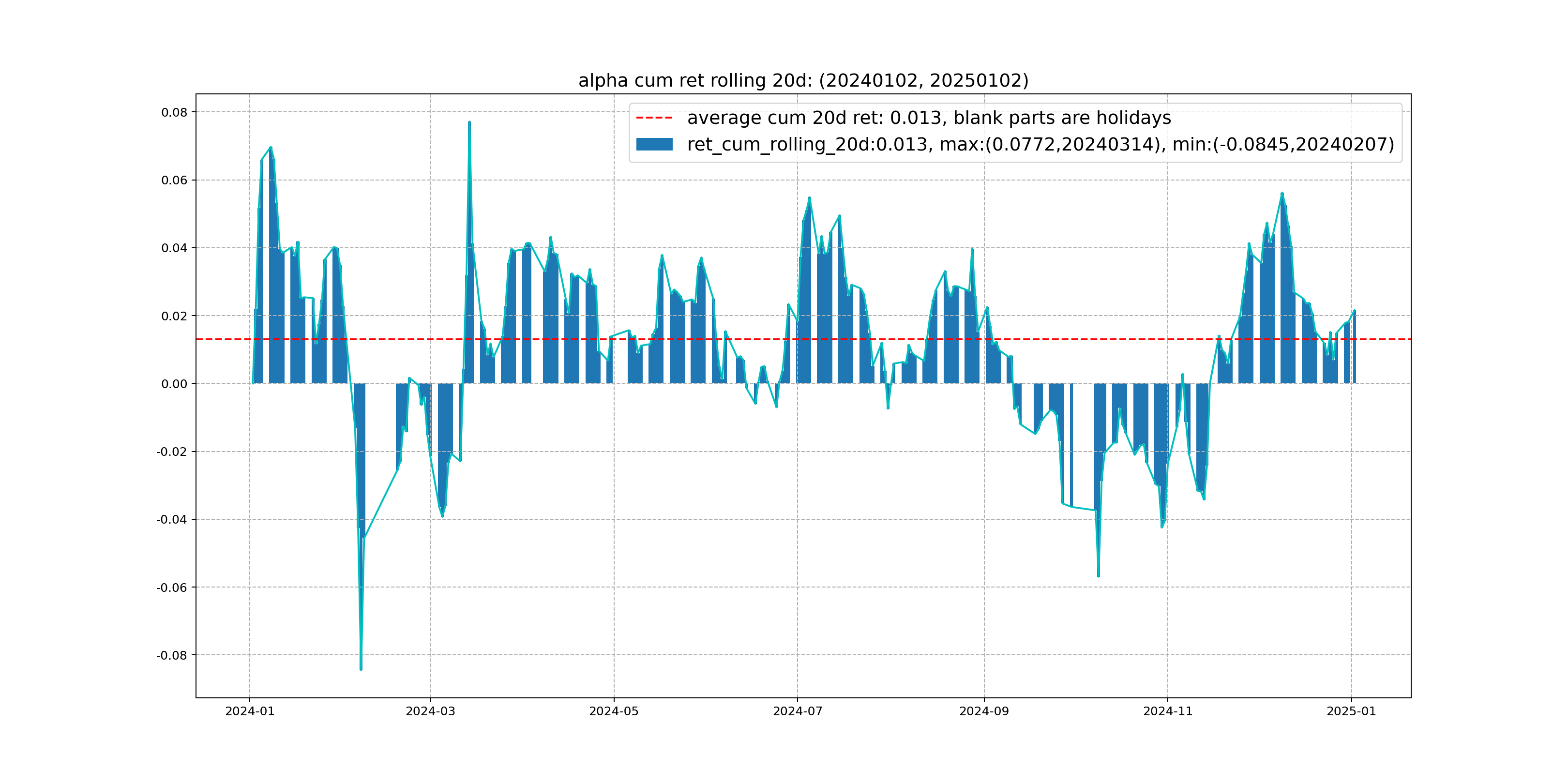Click the 2024-05 x-axis tick label
1568x784 pixels.
614,711
